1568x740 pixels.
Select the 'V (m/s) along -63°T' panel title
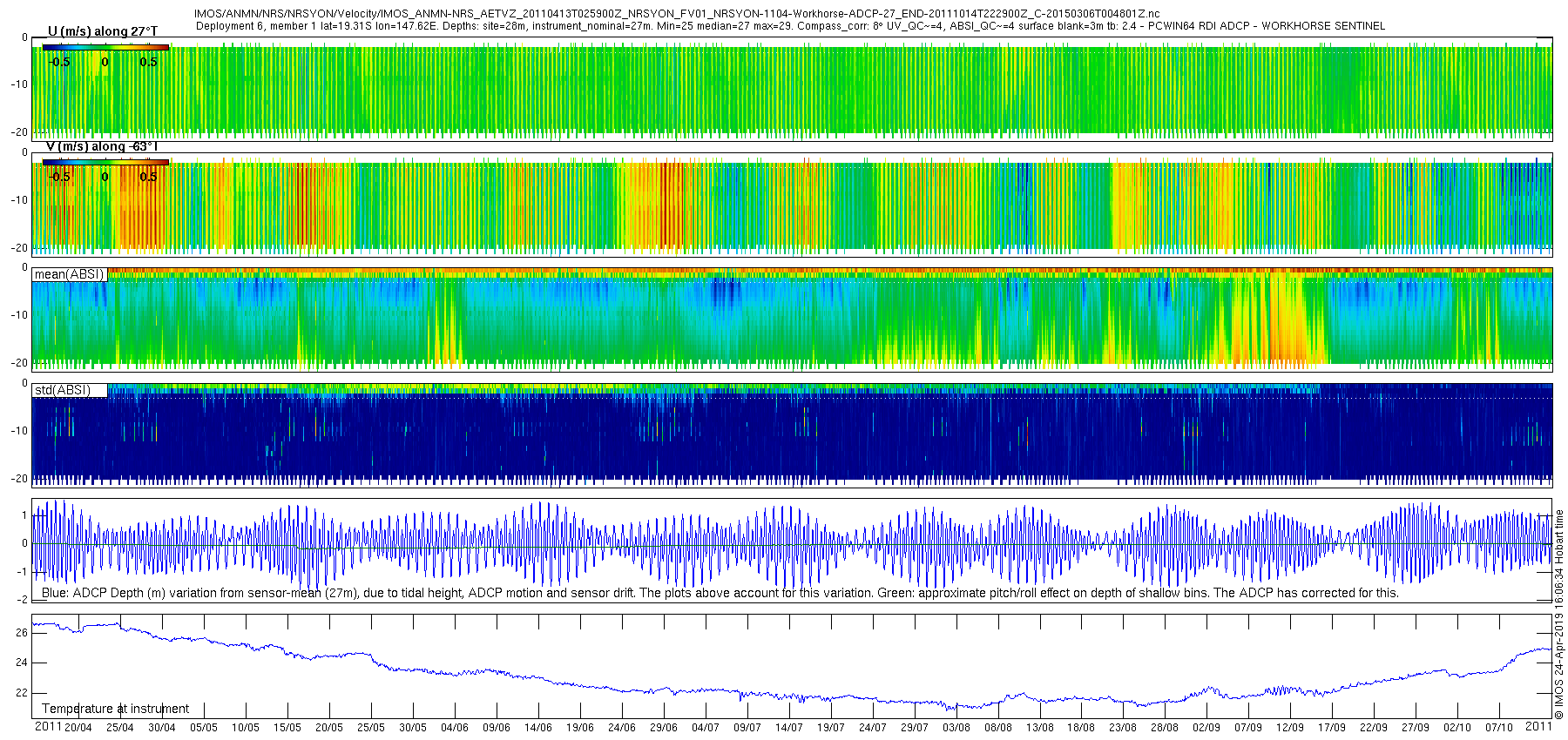pos(102,146)
